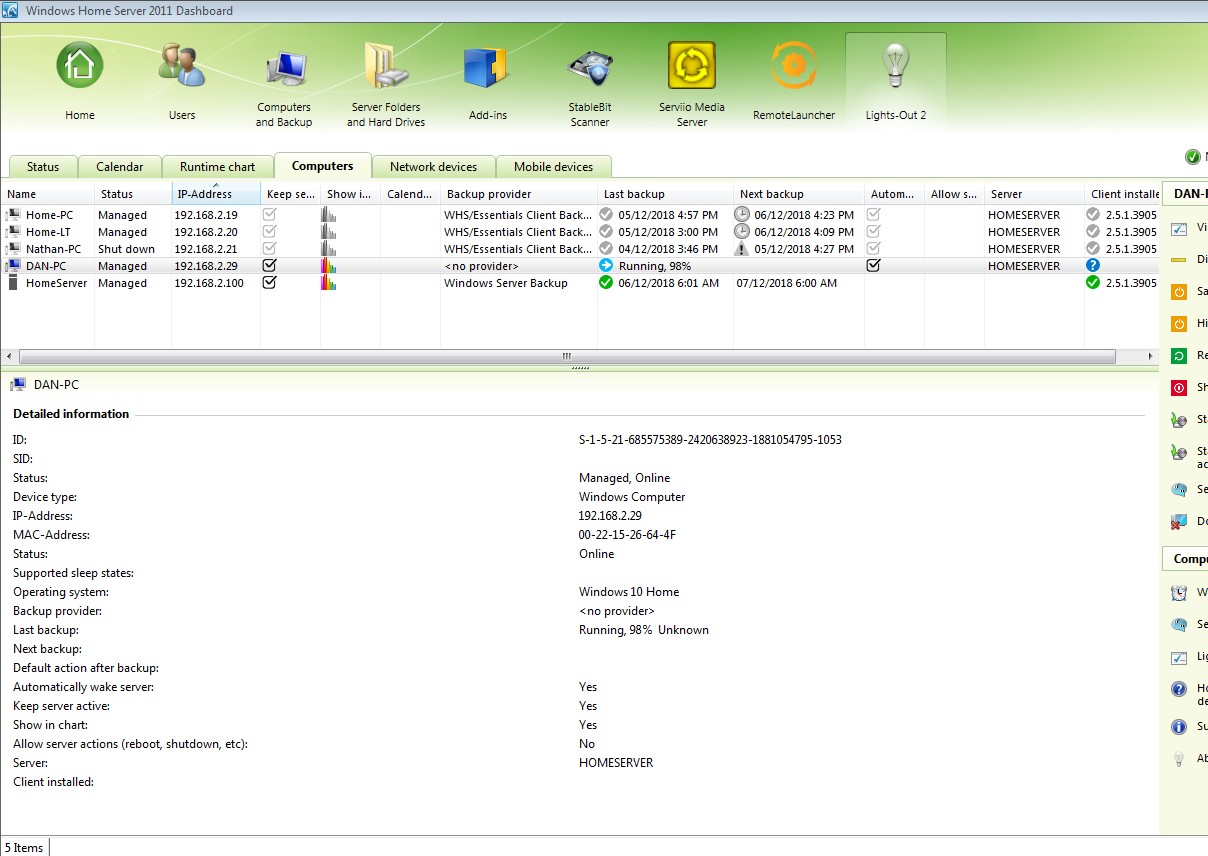Click the orange power icon for standby
The width and height of the screenshot is (1208, 856).
(x=1178, y=292)
